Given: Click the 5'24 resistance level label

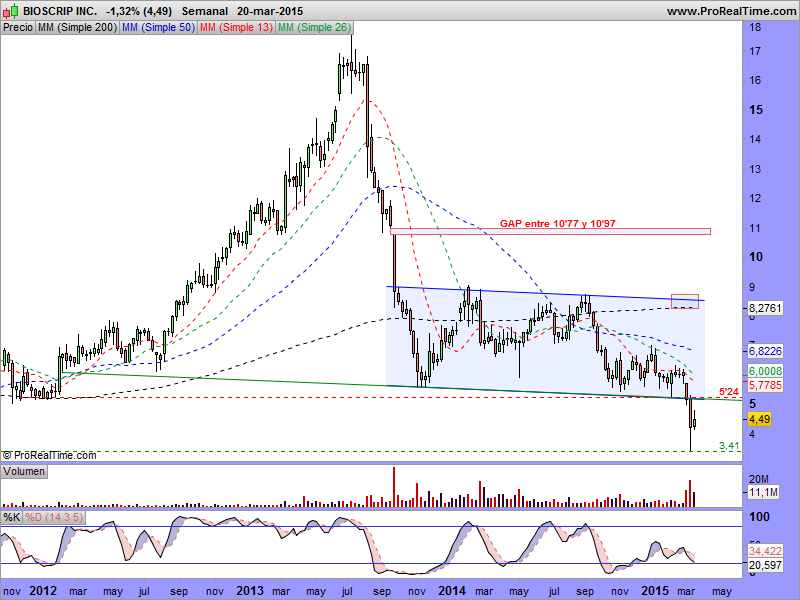Looking at the screenshot, I should (729, 392).
